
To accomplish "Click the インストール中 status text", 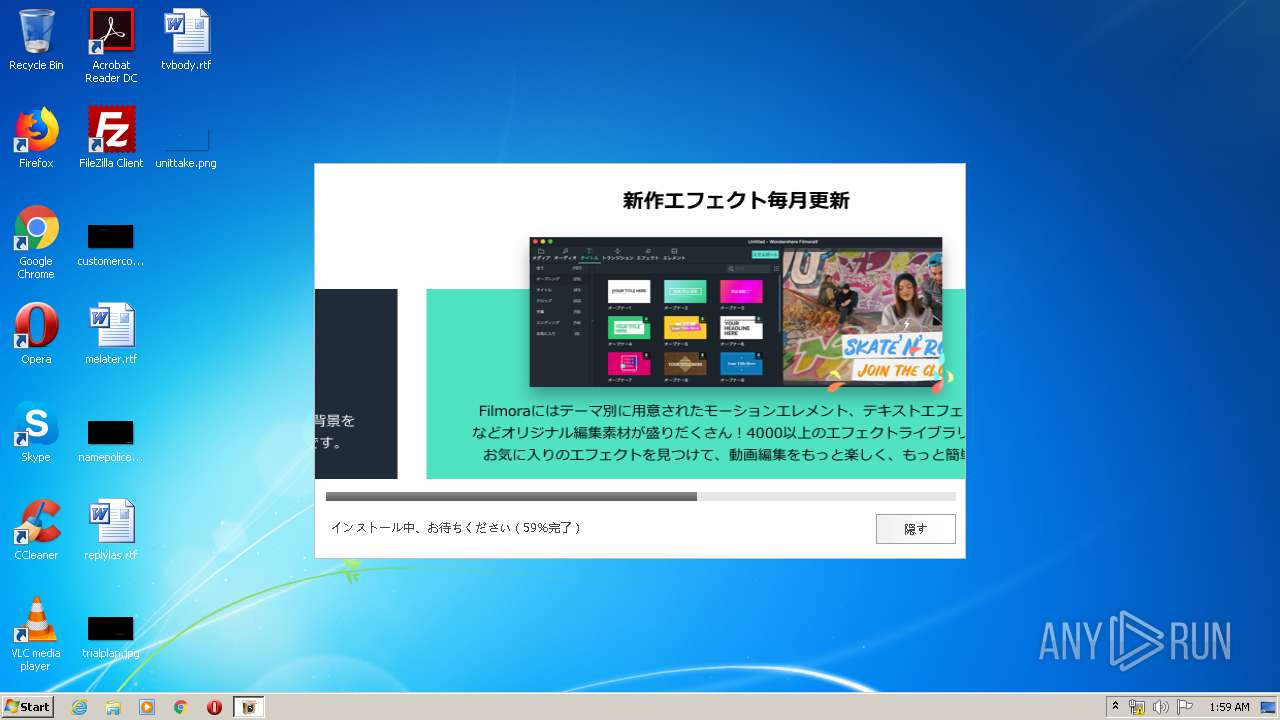I will click(456, 527).
